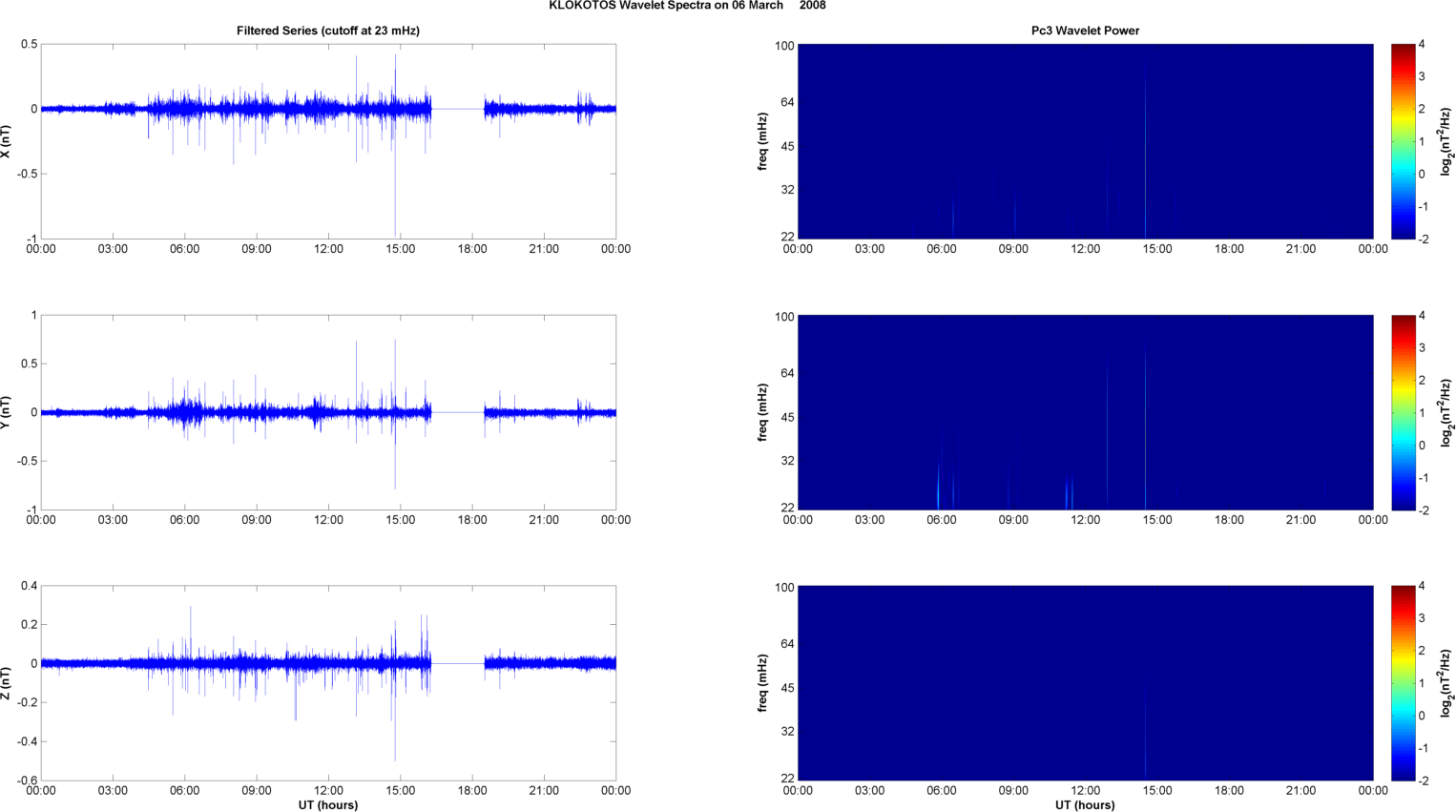Click the wavelet power burst in the Y spectrum near 06:00
The height and width of the screenshot is (812, 1456).
[x=939, y=485]
